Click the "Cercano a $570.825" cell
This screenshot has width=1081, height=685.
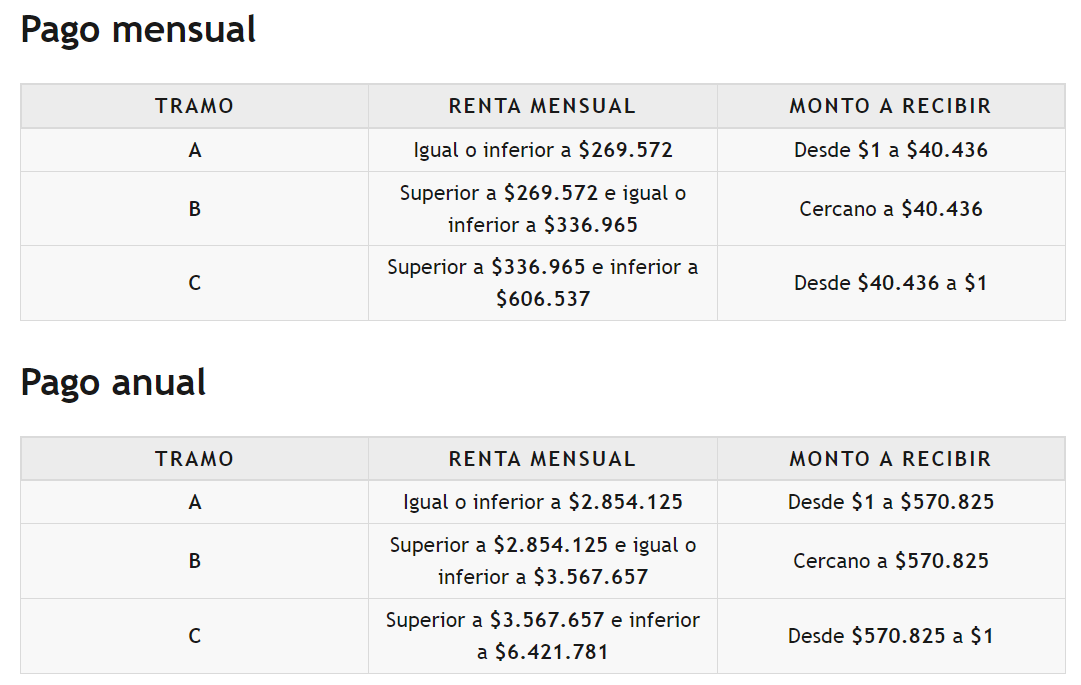point(890,561)
